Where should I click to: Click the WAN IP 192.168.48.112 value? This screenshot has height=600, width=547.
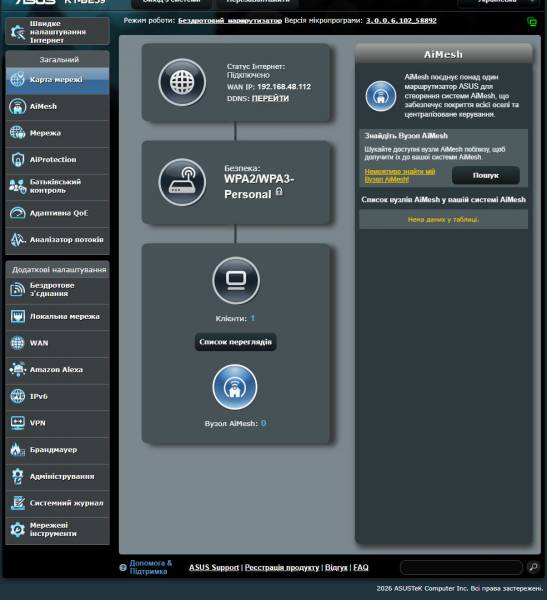point(284,87)
